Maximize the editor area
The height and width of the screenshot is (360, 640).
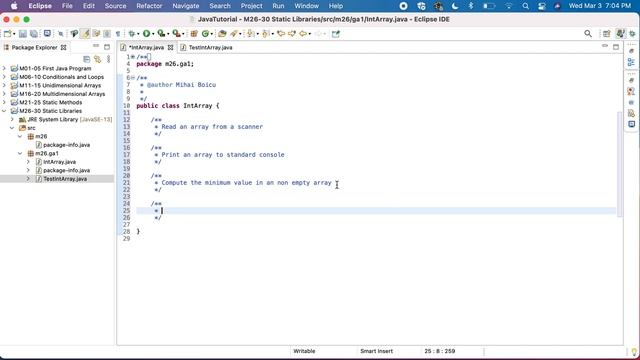(616, 47)
